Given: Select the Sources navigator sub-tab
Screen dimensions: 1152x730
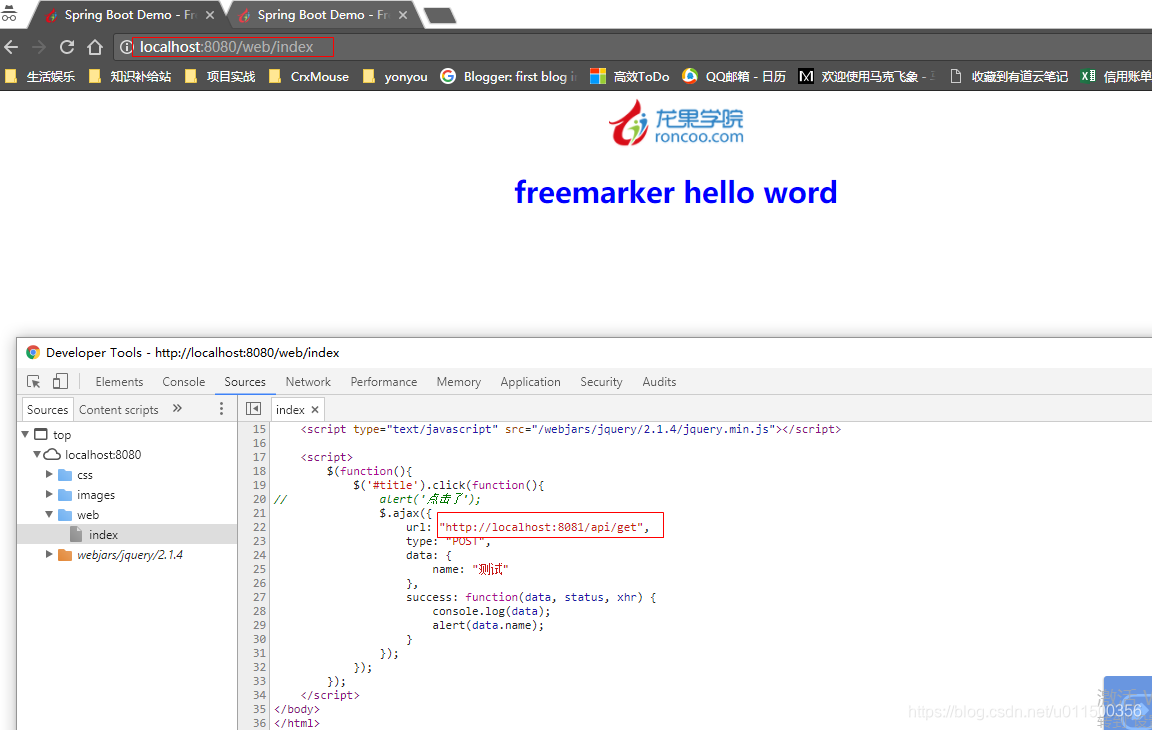Looking at the screenshot, I should point(47,410).
